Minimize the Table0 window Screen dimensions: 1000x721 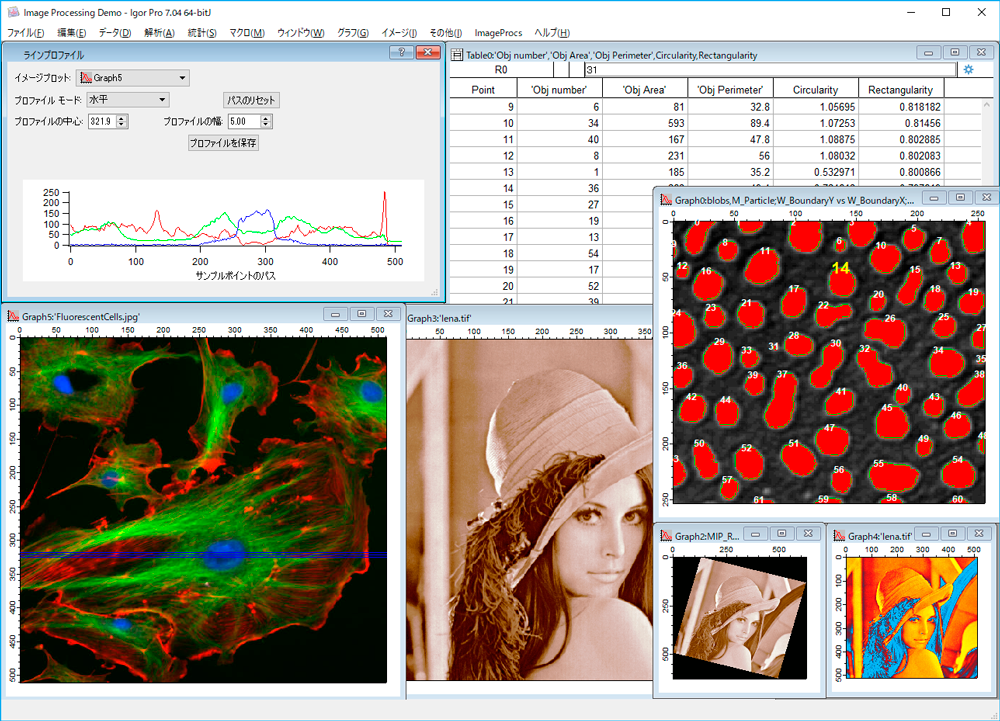tap(929, 53)
